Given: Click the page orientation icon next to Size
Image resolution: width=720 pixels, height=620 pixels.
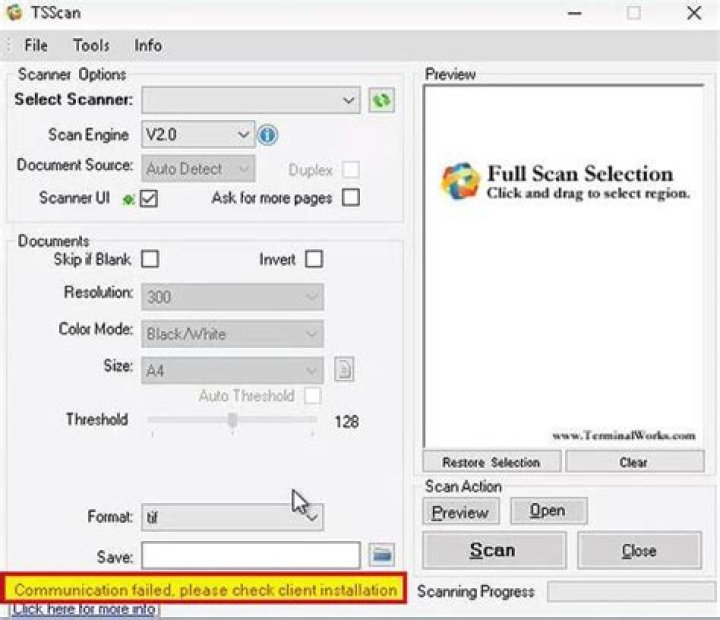Looking at the screenshot, I should coord(344,369).
